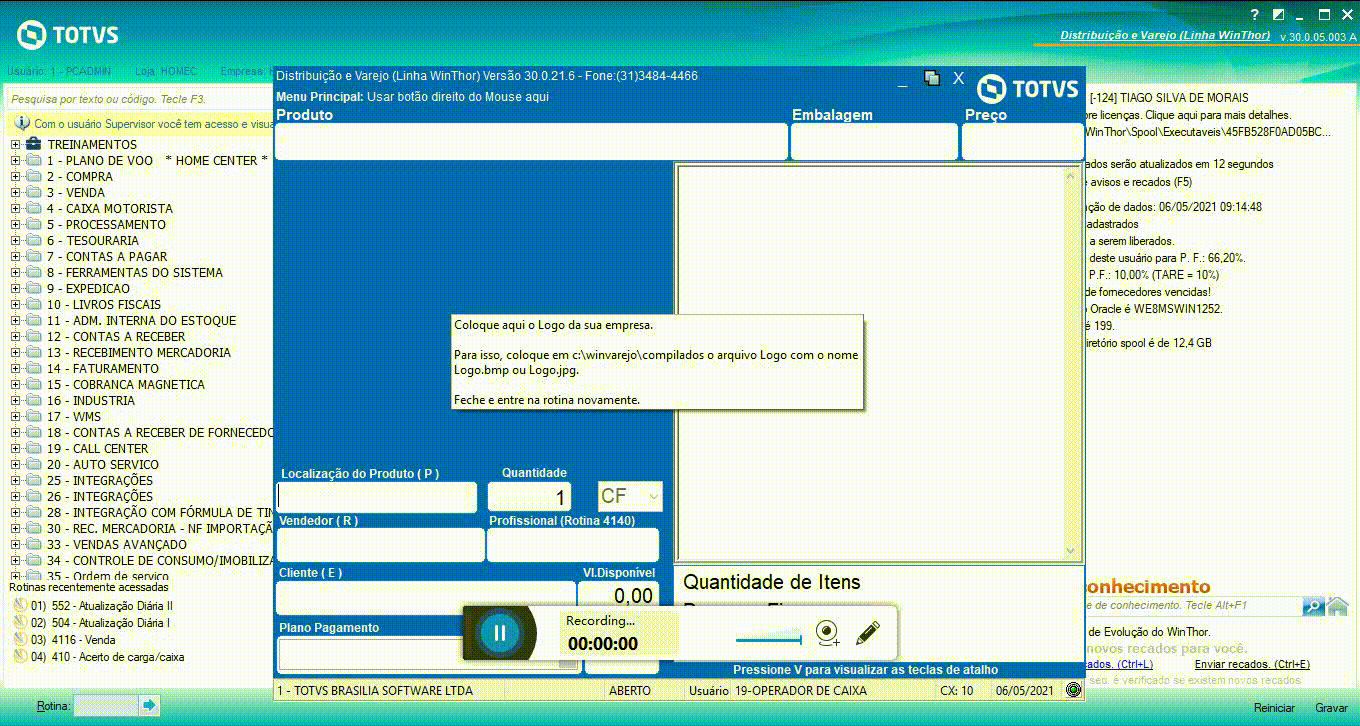
Task: Pause the screen recording
Action: [x=500, y=632]
